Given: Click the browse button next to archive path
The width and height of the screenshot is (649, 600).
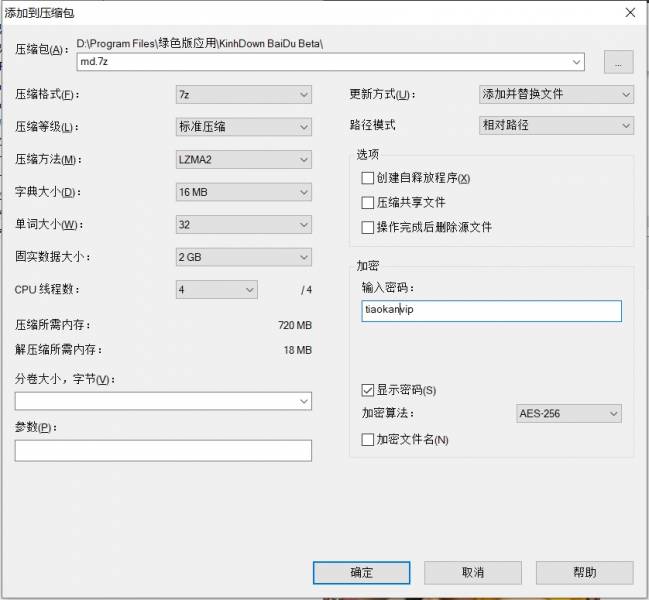Looking at the screenshot, I should [x=618, y=62].
